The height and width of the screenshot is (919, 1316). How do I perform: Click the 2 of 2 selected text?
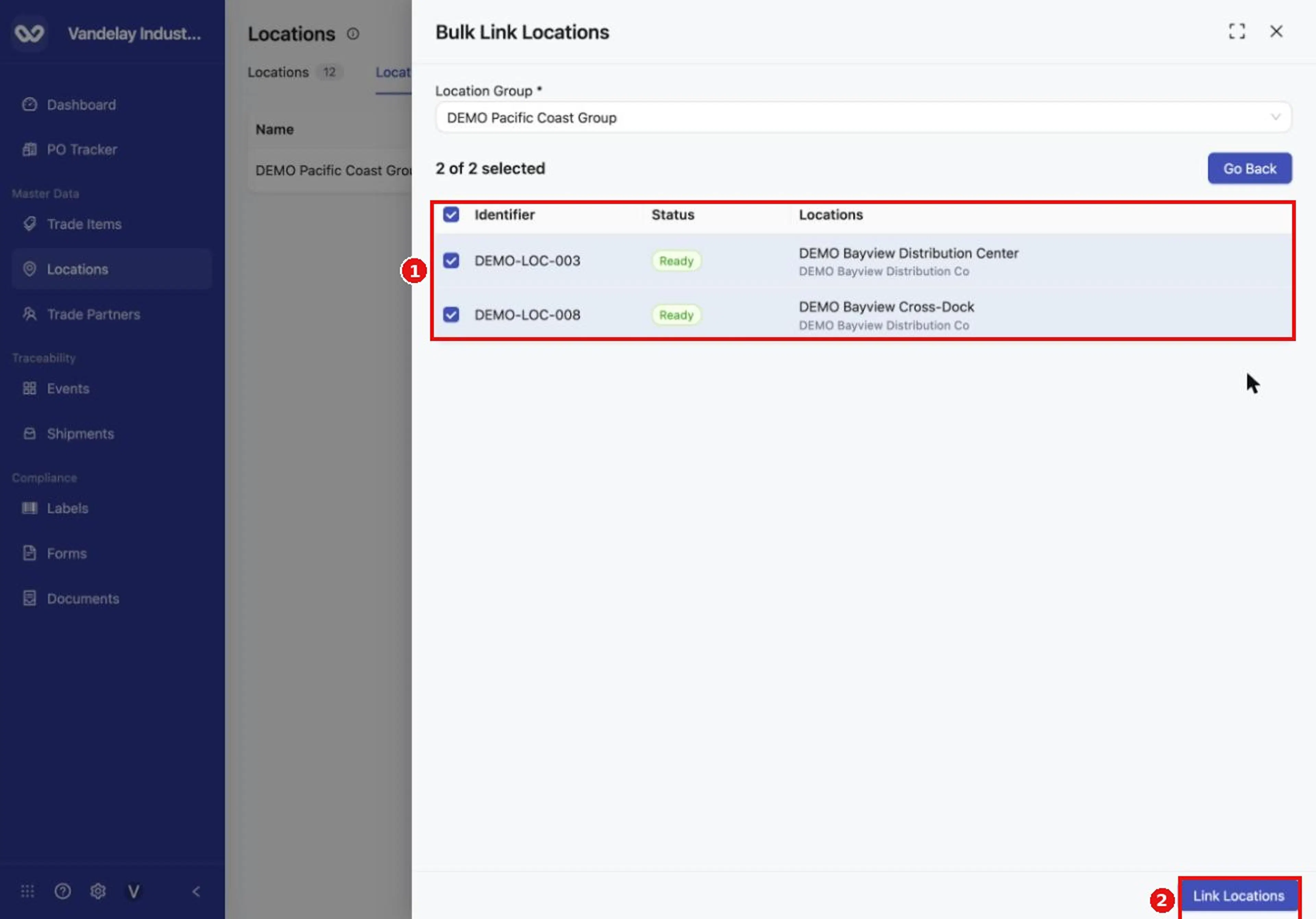490,169
